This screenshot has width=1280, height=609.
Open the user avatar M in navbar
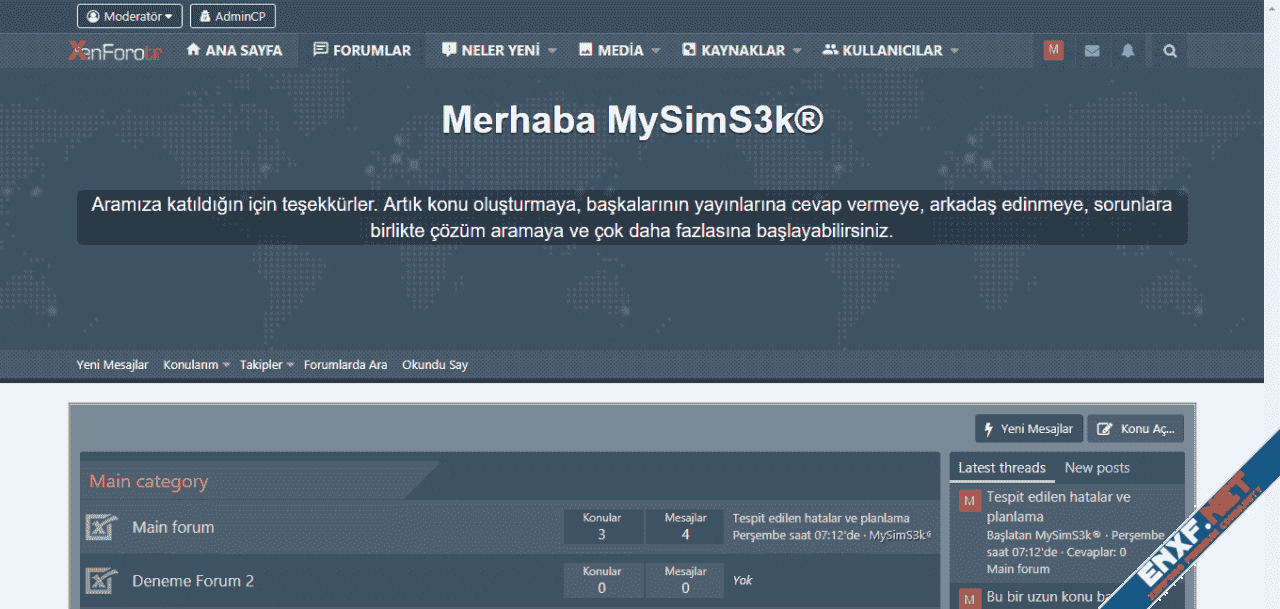point(1053,51)
